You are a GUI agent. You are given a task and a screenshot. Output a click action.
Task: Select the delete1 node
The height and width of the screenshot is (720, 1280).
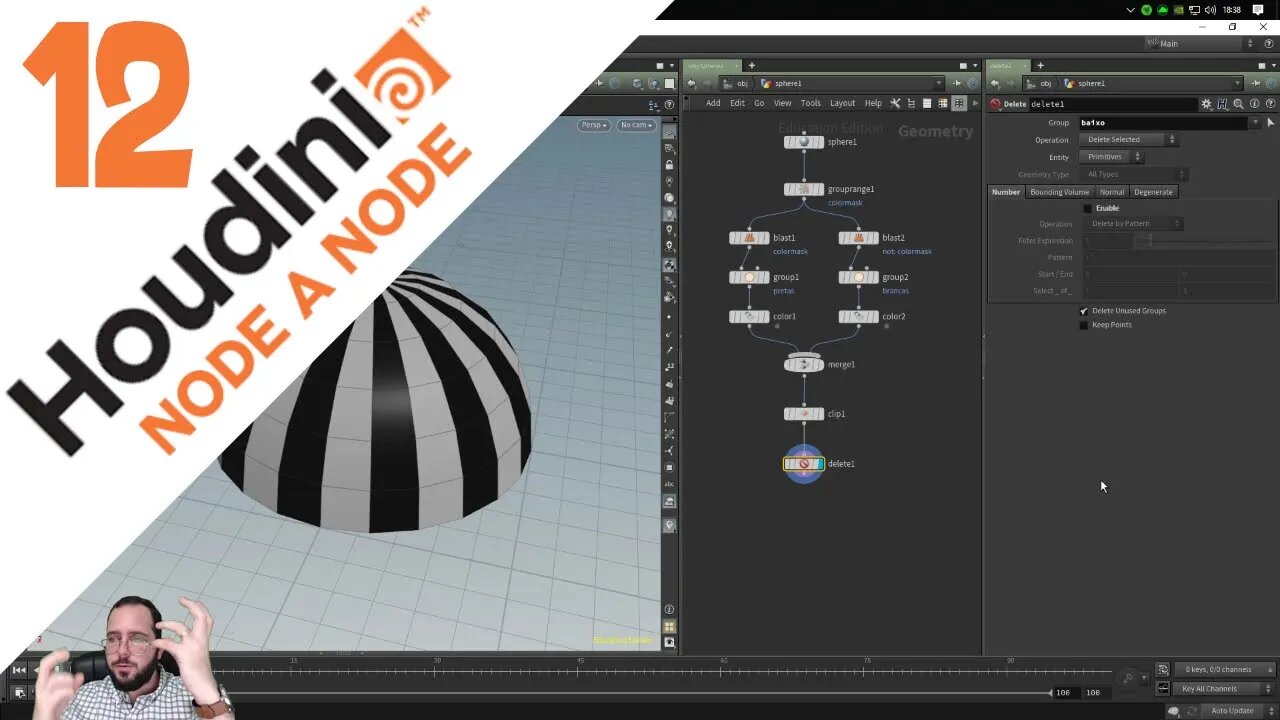[804, 464]
